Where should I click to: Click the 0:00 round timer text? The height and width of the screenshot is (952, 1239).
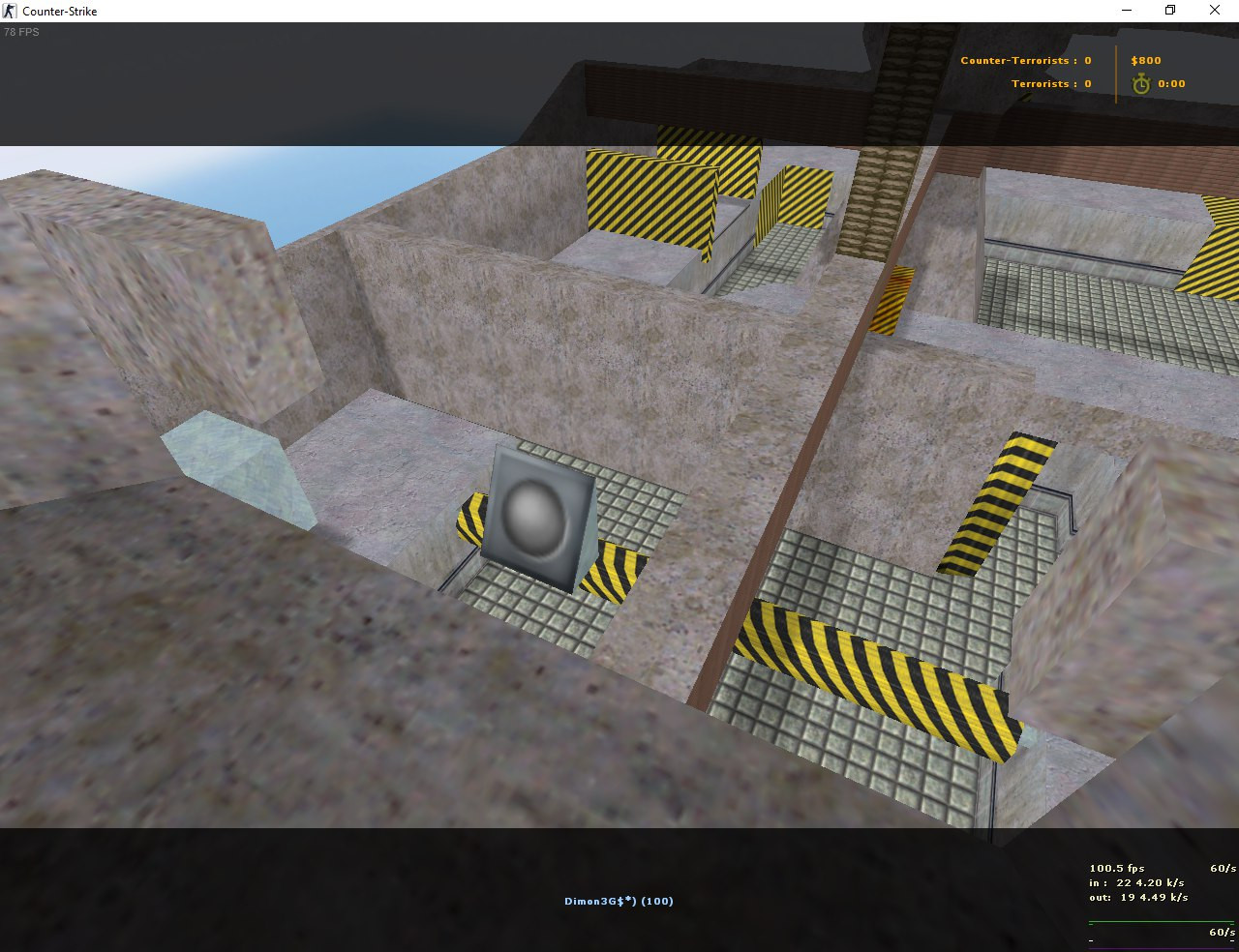pos(1171,84)
